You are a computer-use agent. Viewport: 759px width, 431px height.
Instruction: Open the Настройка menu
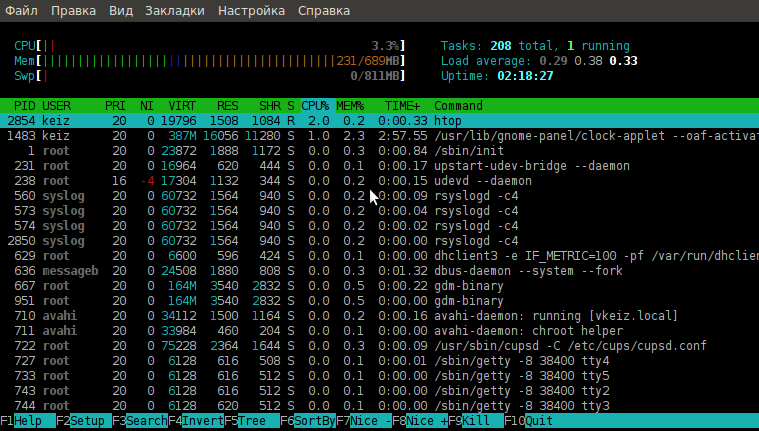tap(251, 11)
